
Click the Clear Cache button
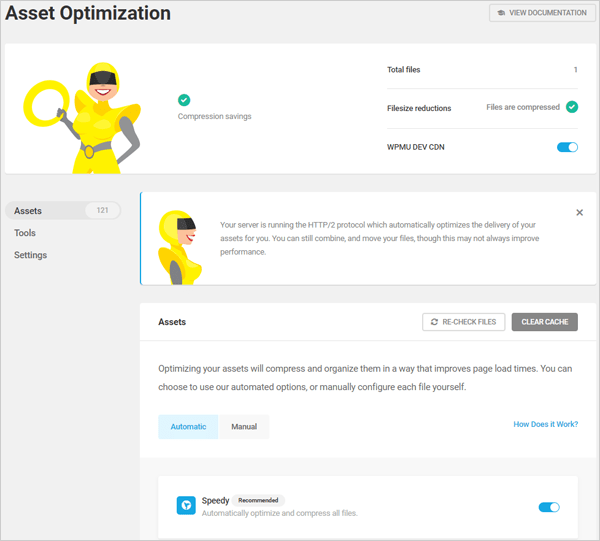click(x=545, y=322)
